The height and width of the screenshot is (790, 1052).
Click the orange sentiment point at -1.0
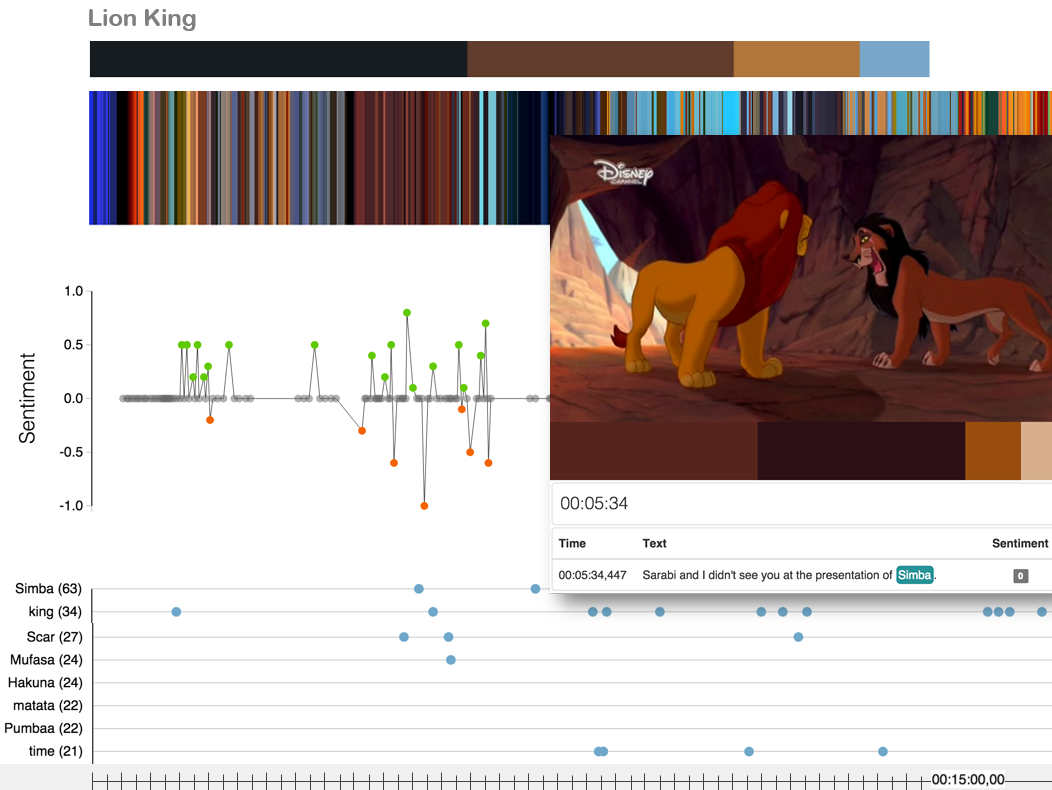pyautogui.click(x=424, y=506)
